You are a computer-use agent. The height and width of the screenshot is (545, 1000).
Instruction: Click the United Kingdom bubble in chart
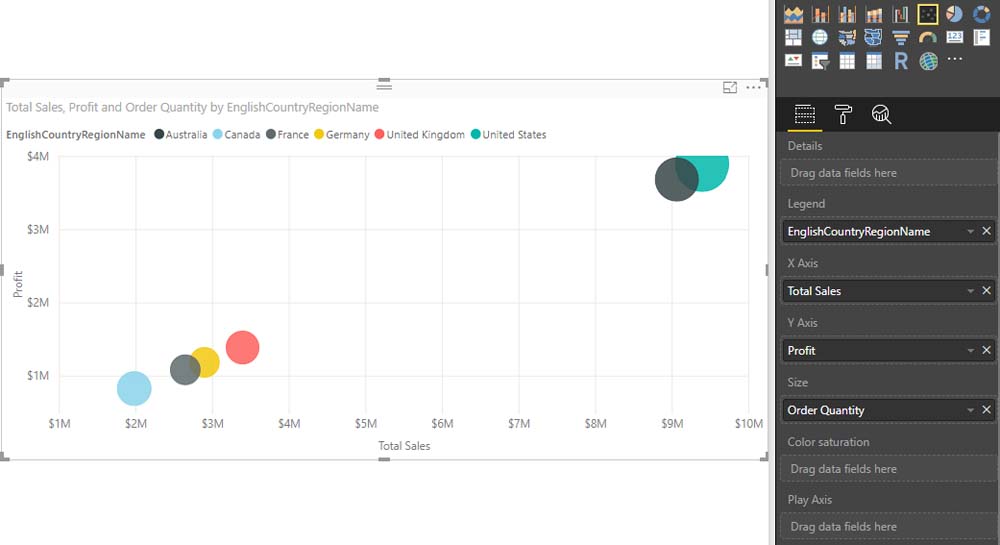pyautogui.click(x=242, y=347)
